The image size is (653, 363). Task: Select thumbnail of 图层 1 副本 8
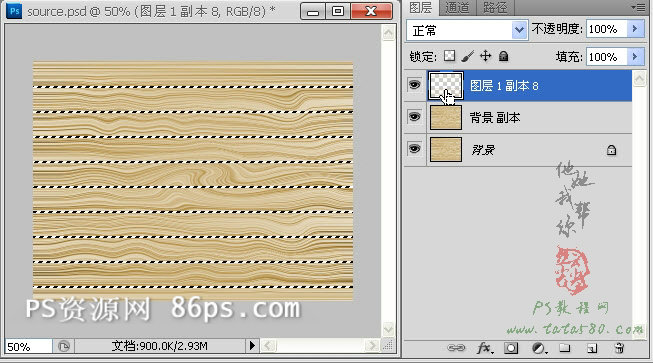pyautogui.click(x=446, y=85)
